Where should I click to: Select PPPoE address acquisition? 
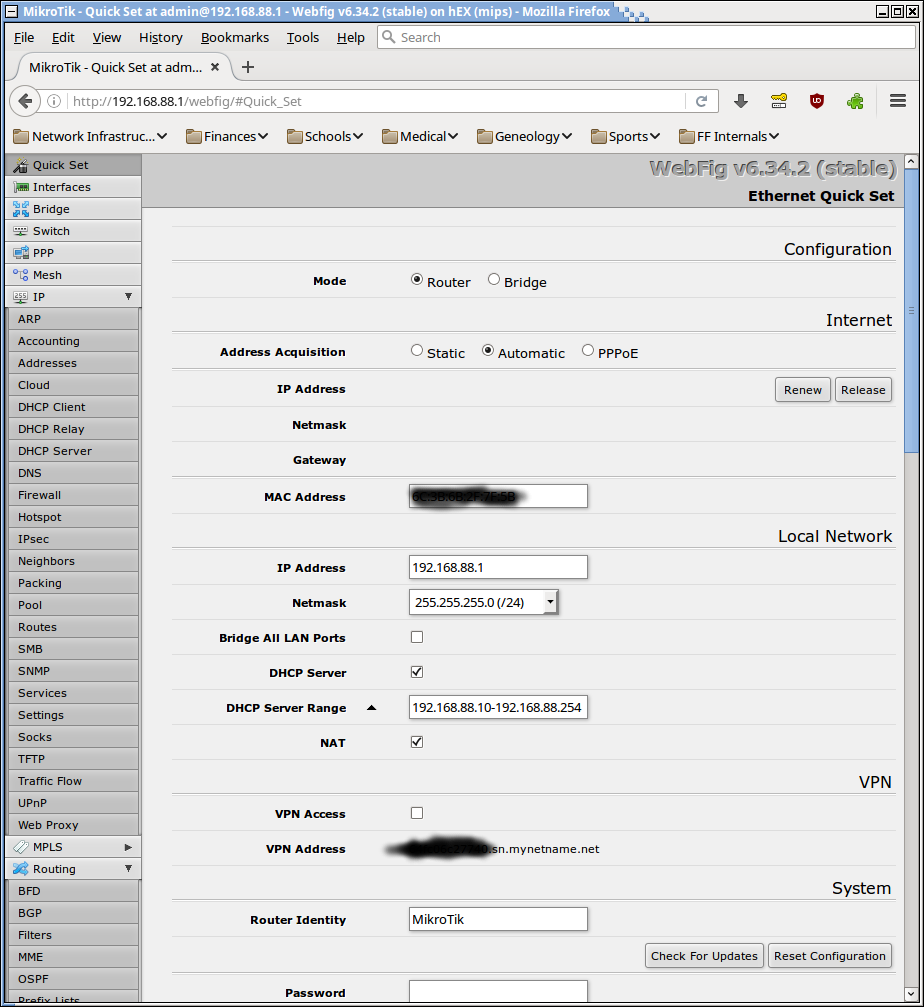[x=588, y=350]
